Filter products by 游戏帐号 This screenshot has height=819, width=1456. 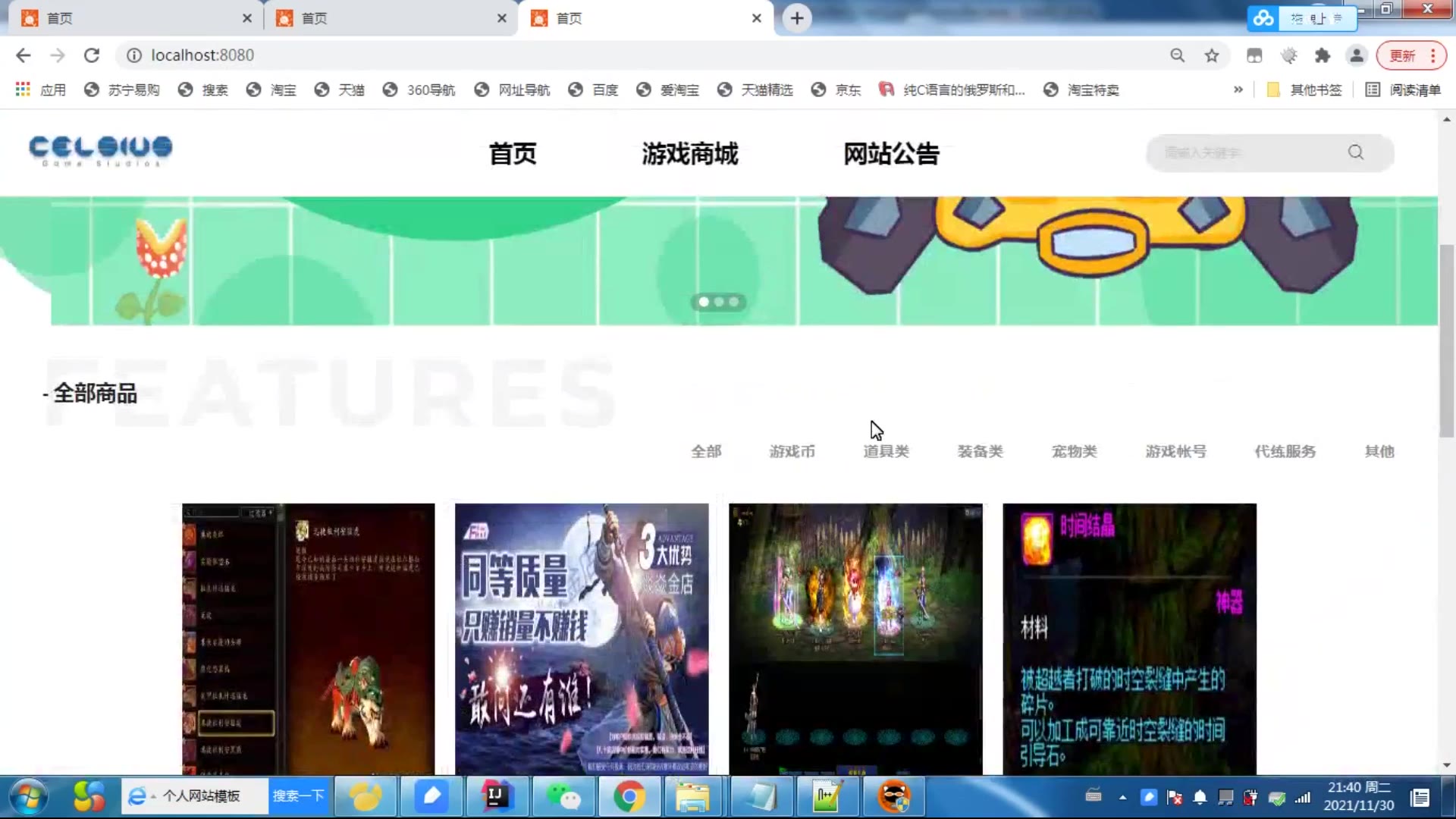click(x=1175, y=451)
